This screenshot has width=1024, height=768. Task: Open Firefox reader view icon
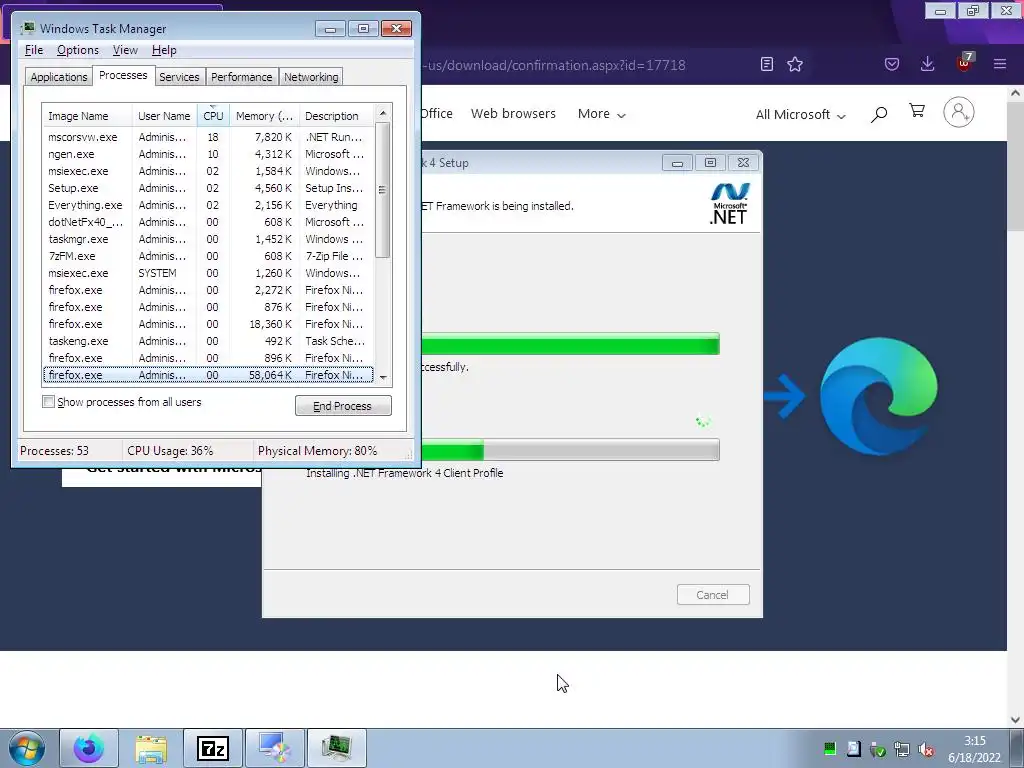tap(767, 64)
